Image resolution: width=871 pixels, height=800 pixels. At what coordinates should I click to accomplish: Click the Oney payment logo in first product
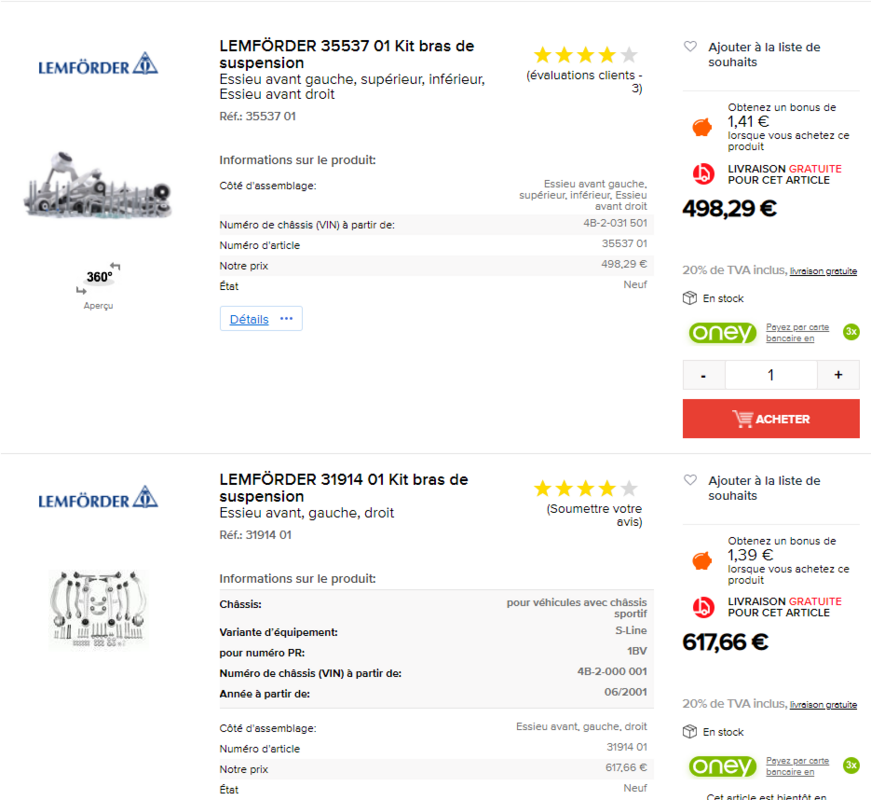(x=722, y=332)
